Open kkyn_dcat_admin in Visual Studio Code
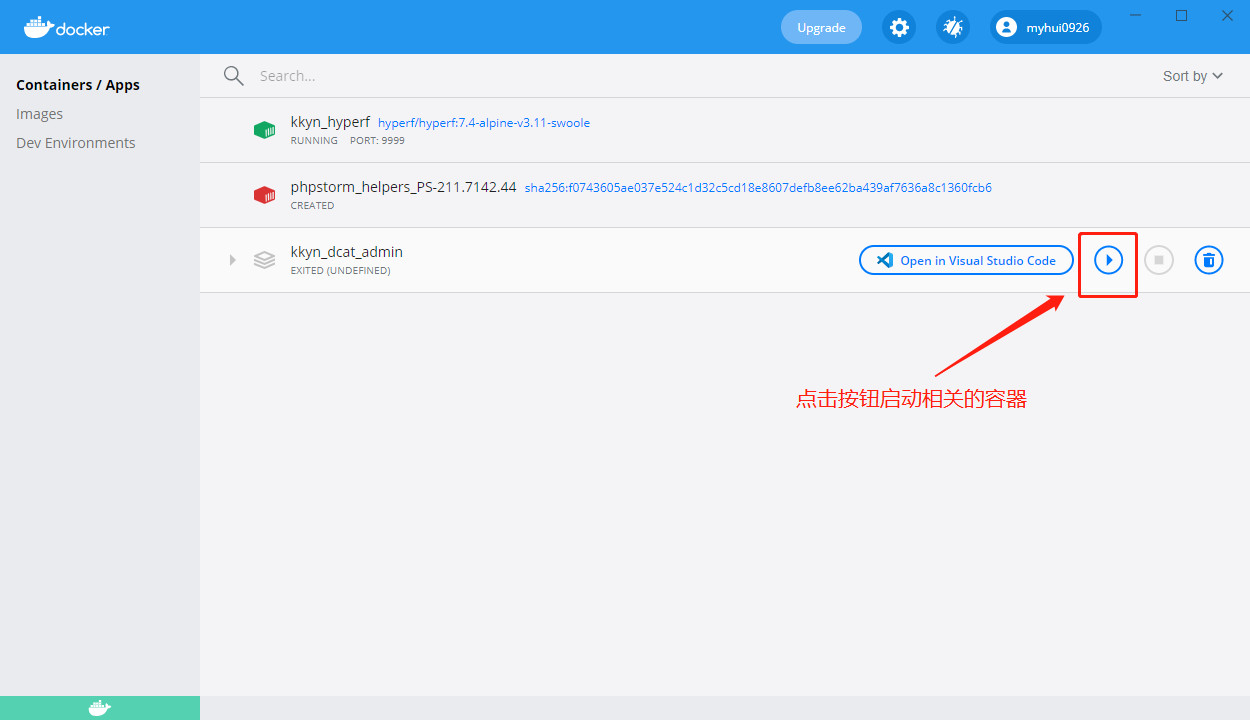This screenshot has width=1250, height=720. pos(965,260)
